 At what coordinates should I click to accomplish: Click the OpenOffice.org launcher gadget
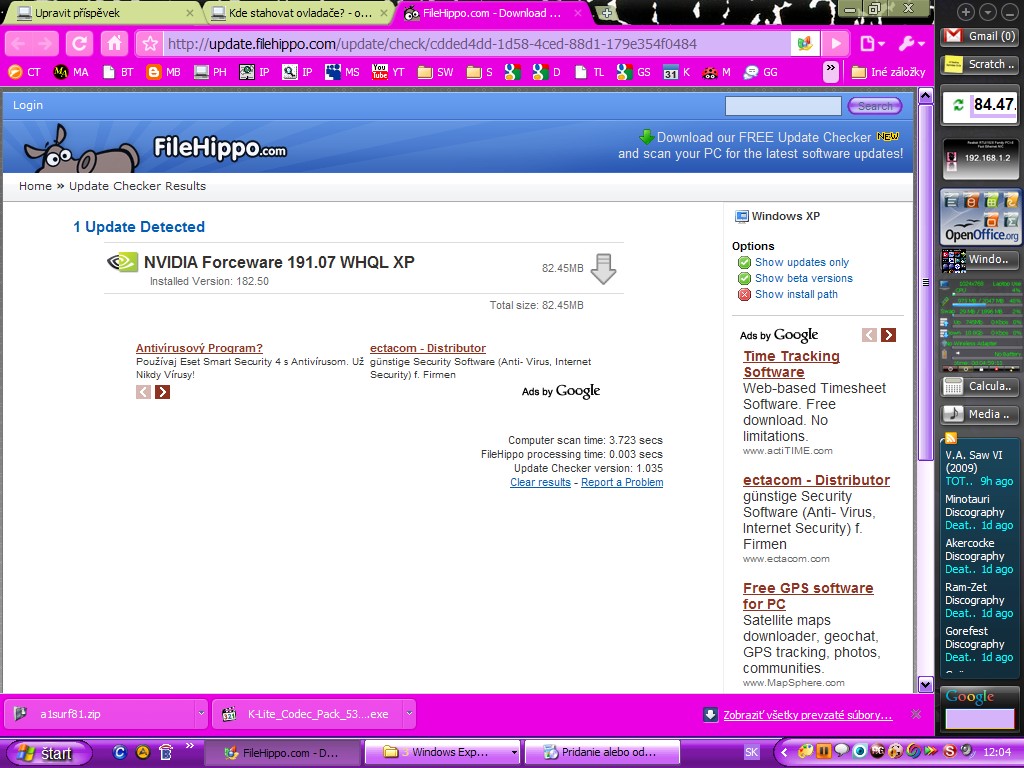click(979, 216)
